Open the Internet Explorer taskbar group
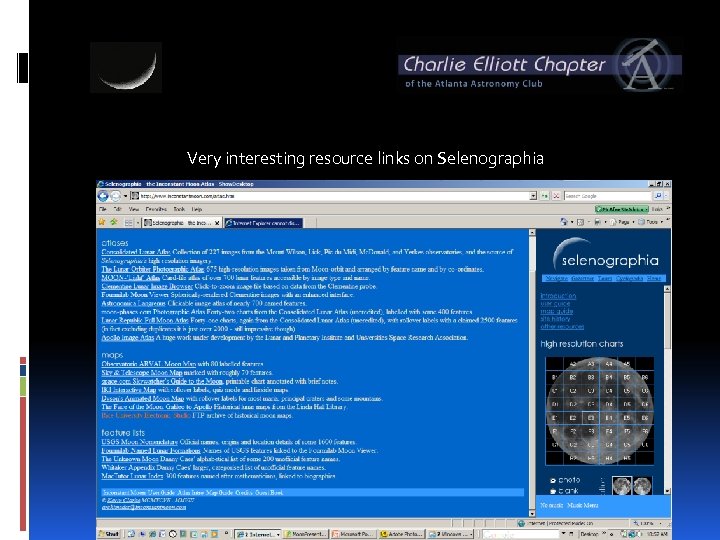Viewport: 720px width, 540px height. point(258,534)
